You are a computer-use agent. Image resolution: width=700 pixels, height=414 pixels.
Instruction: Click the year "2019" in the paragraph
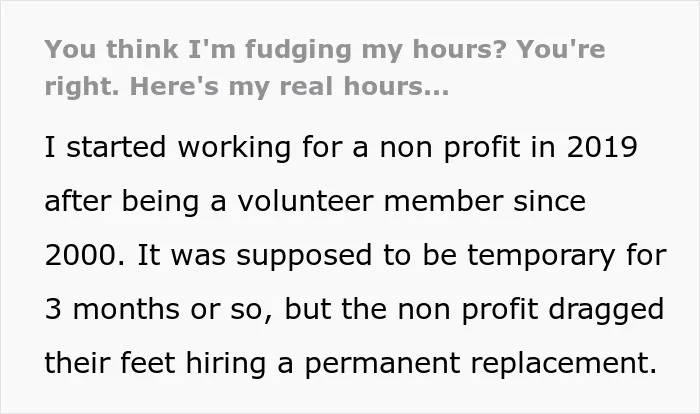pos(602,147)
